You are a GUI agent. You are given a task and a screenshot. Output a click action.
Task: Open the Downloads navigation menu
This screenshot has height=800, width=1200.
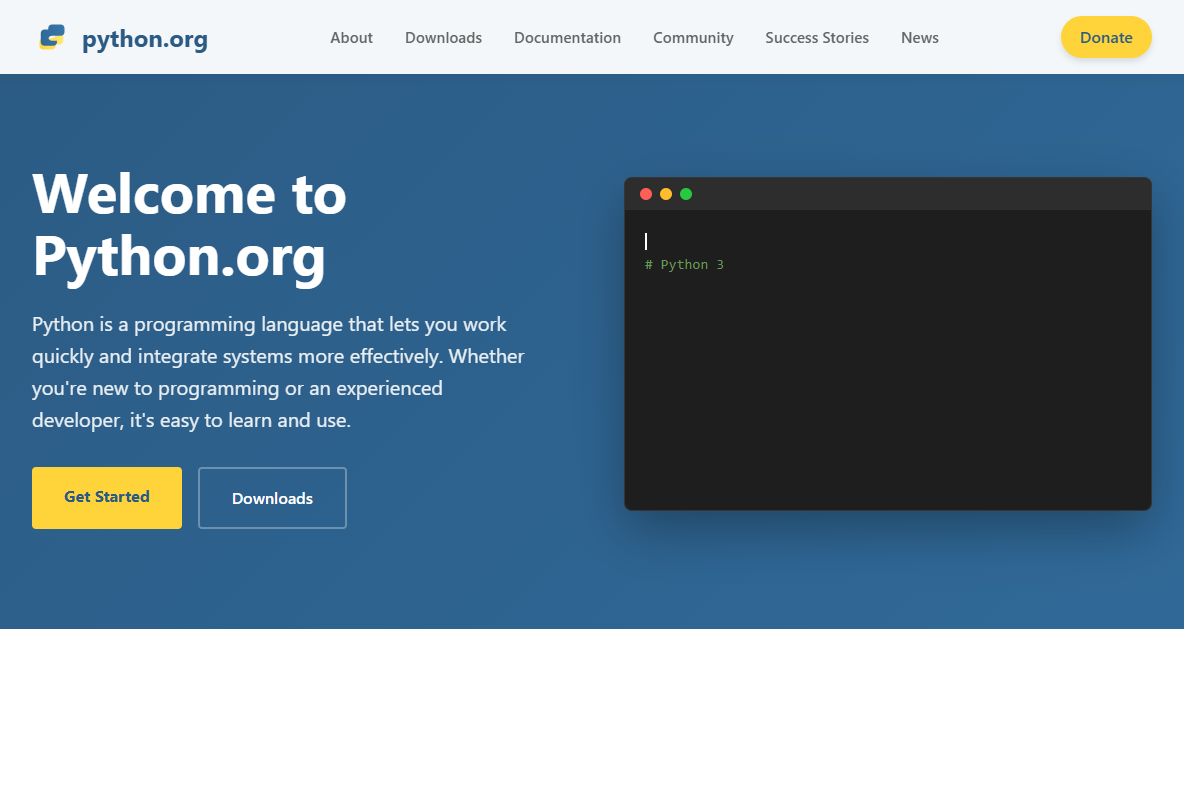[x=443, y=37]
